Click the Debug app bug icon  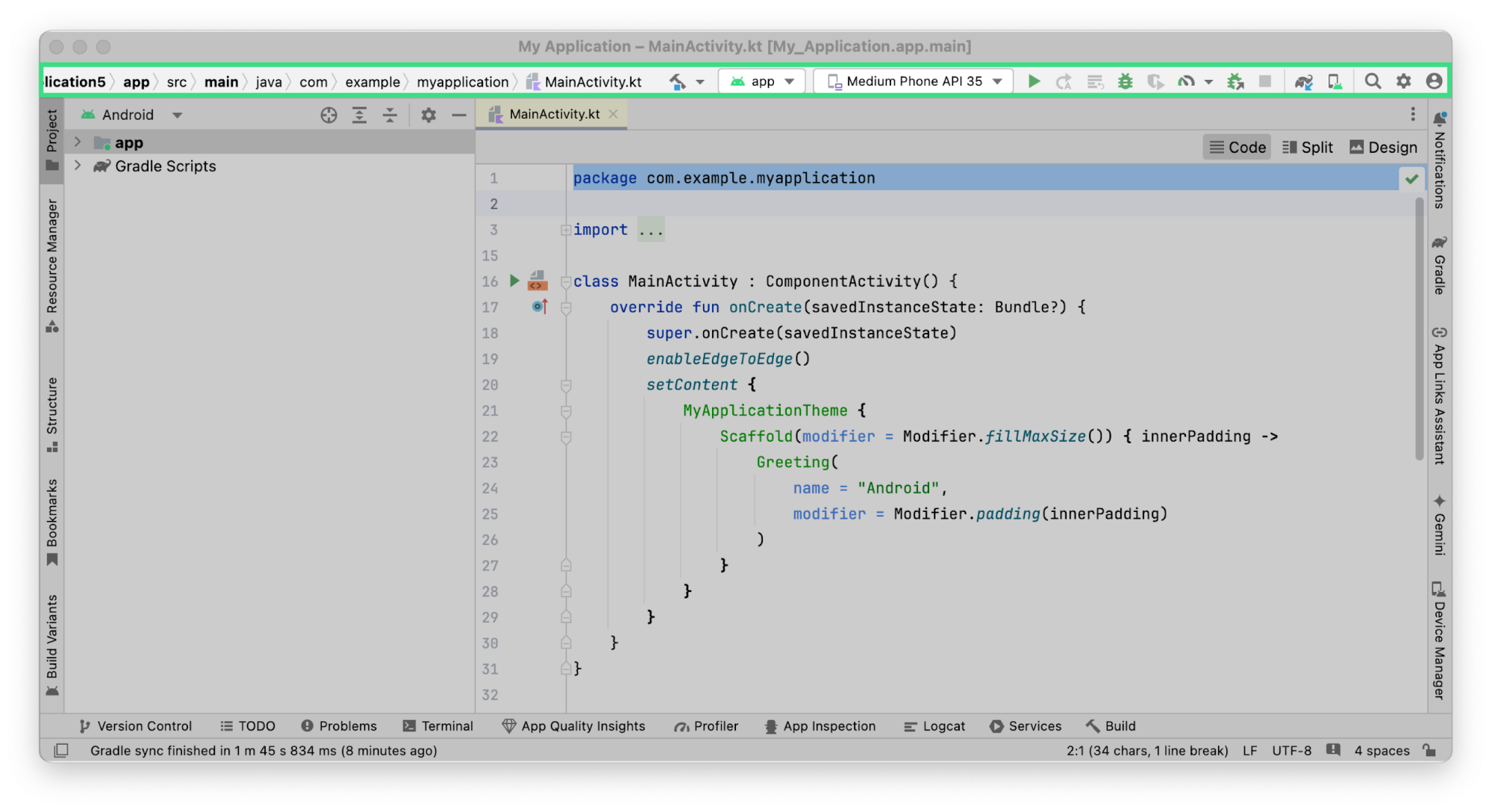1125,81
